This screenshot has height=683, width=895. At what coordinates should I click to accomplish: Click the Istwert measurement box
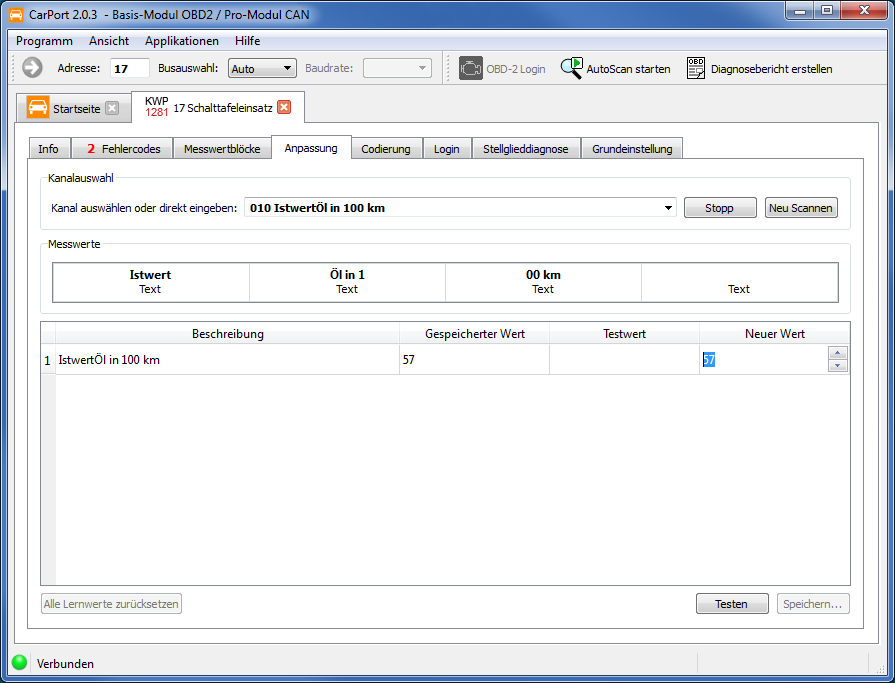(x=151, y=282)
